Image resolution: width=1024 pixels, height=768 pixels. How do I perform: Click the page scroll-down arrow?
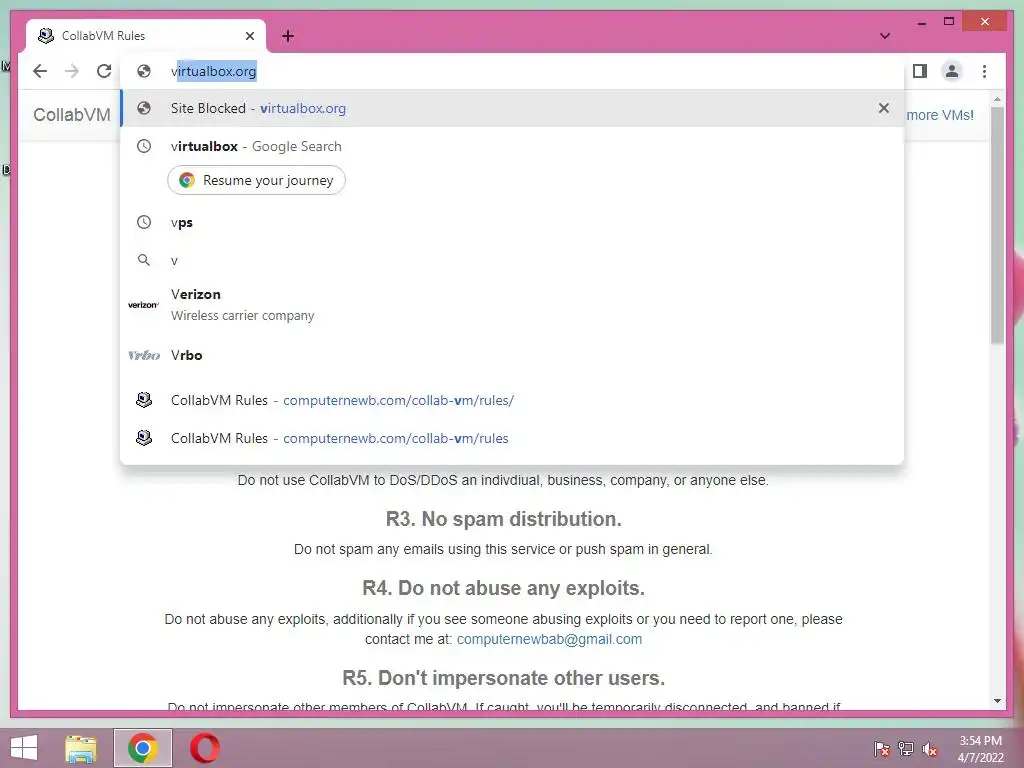[x=997, y=701]
